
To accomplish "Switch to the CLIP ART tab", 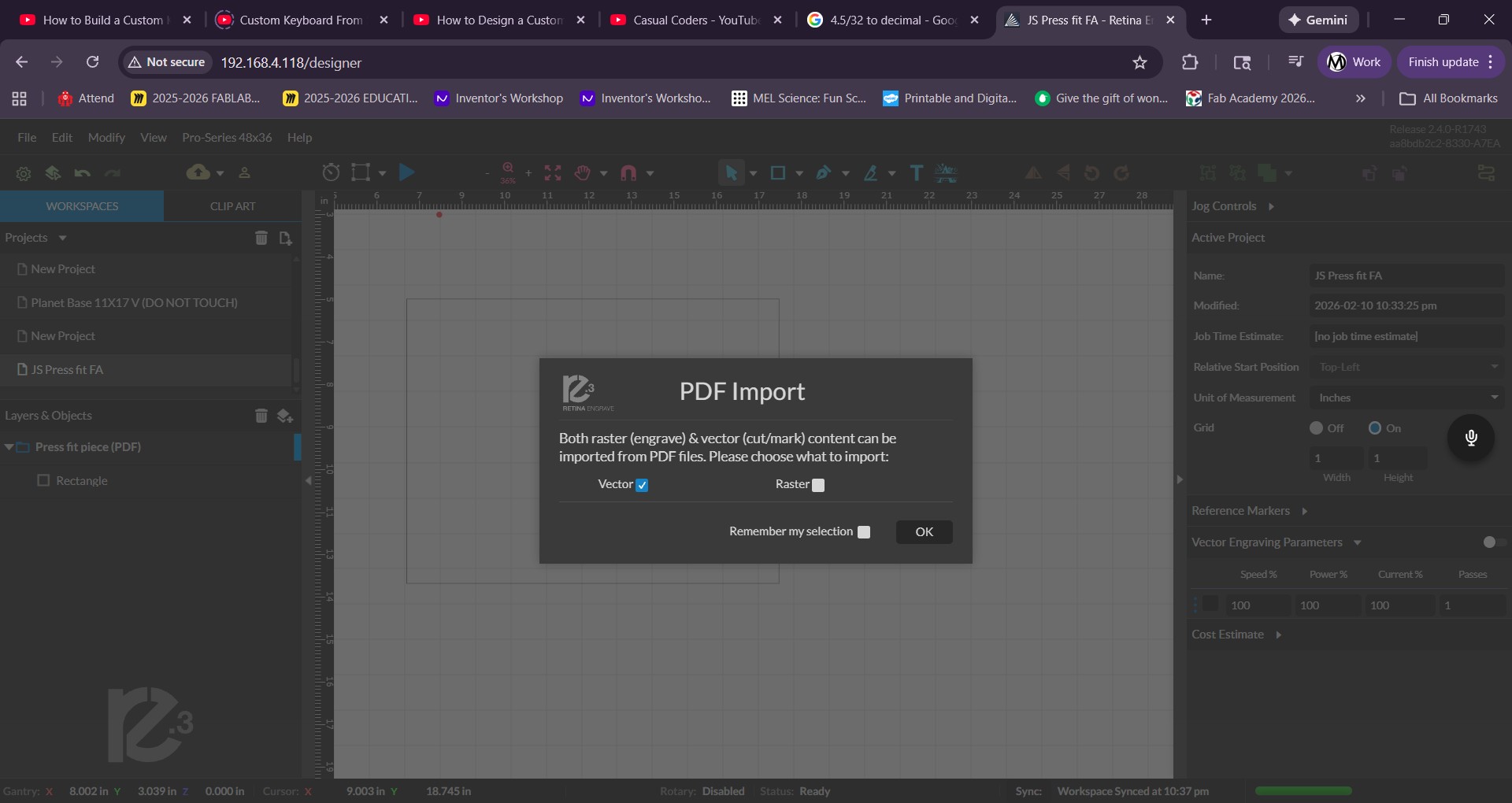I will coord(233,206).
